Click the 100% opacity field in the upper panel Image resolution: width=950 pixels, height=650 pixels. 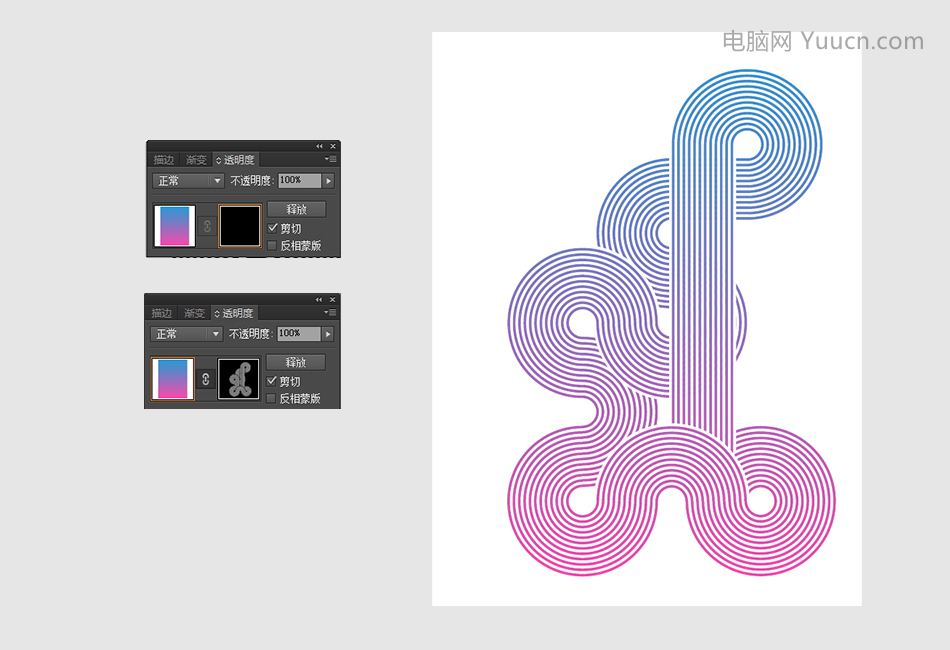pyautogui.click(x=300, y=181)
